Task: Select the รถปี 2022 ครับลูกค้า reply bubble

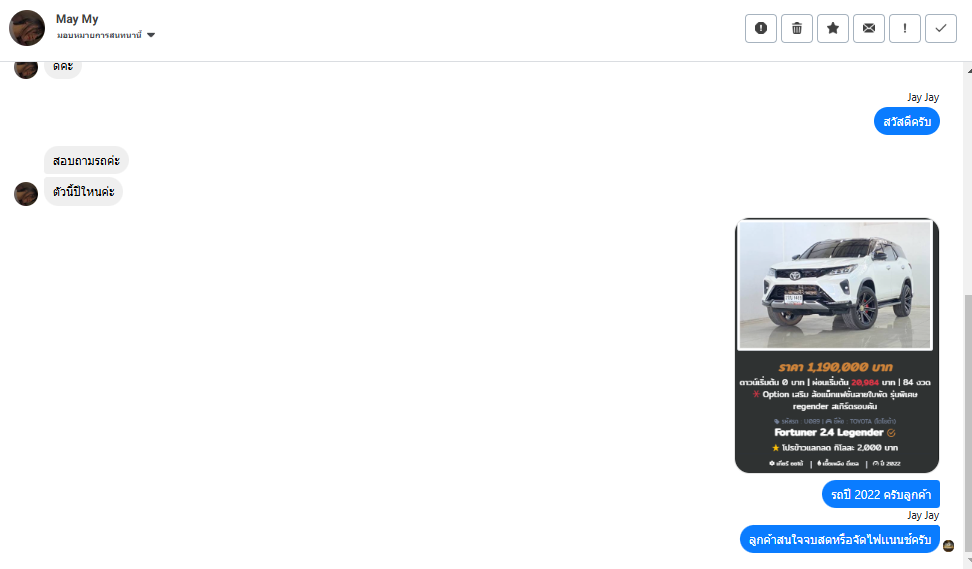Action: point(881,495)
